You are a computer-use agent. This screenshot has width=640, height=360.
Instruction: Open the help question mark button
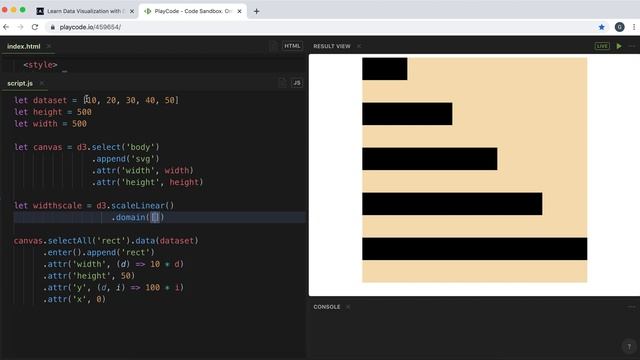(x=629, y=347)
